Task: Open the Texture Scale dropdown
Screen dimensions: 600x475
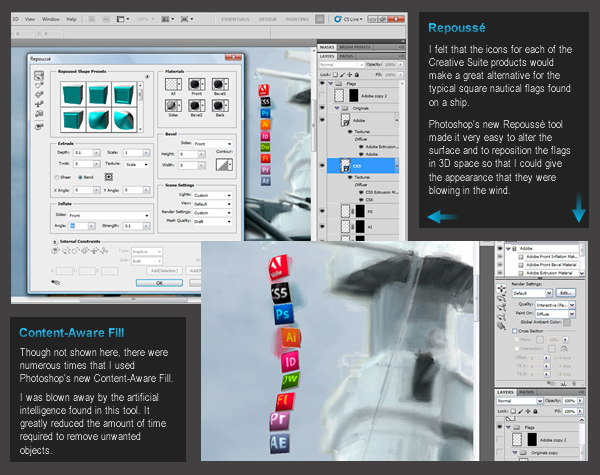Action: coord(137,164)
